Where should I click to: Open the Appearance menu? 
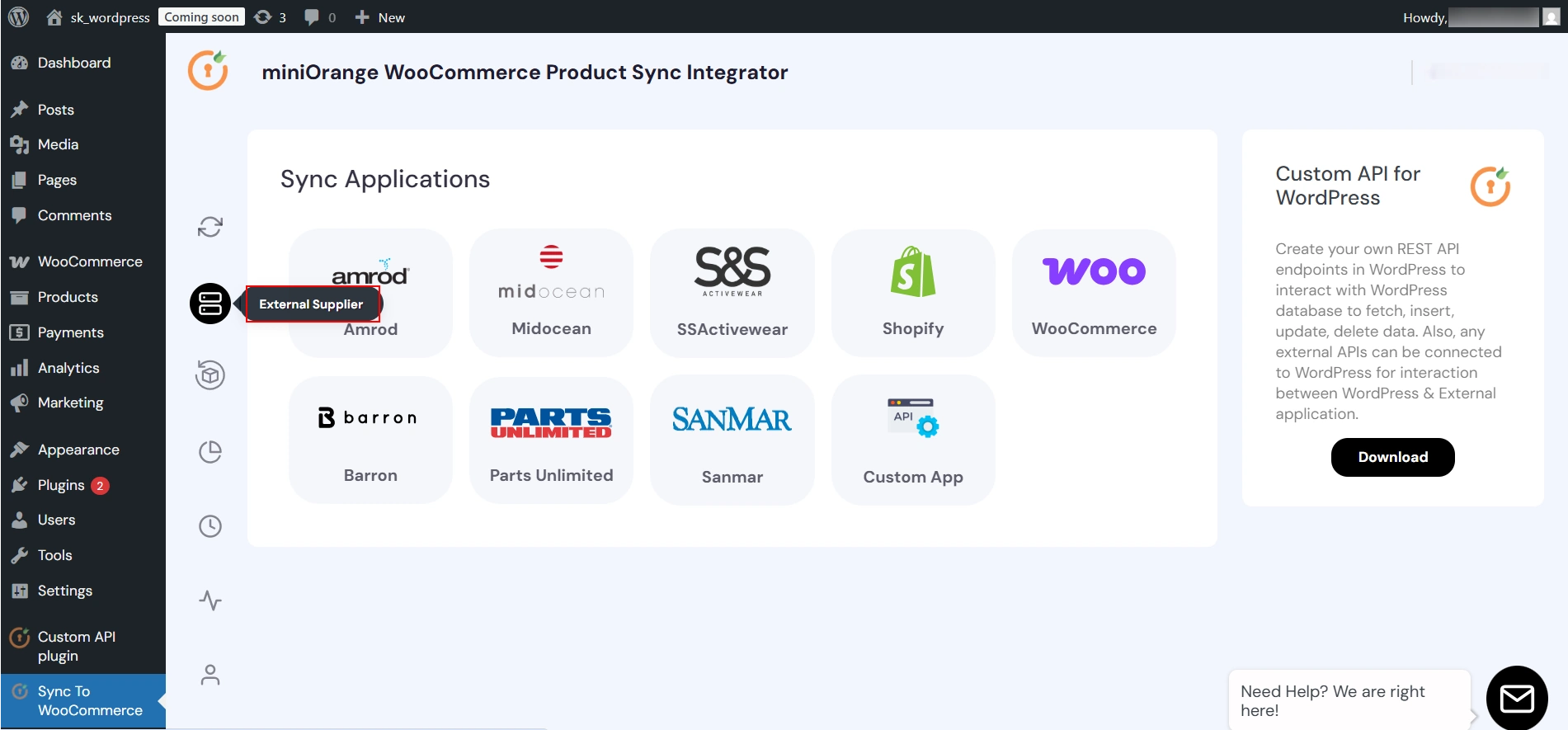pos(82,450)
